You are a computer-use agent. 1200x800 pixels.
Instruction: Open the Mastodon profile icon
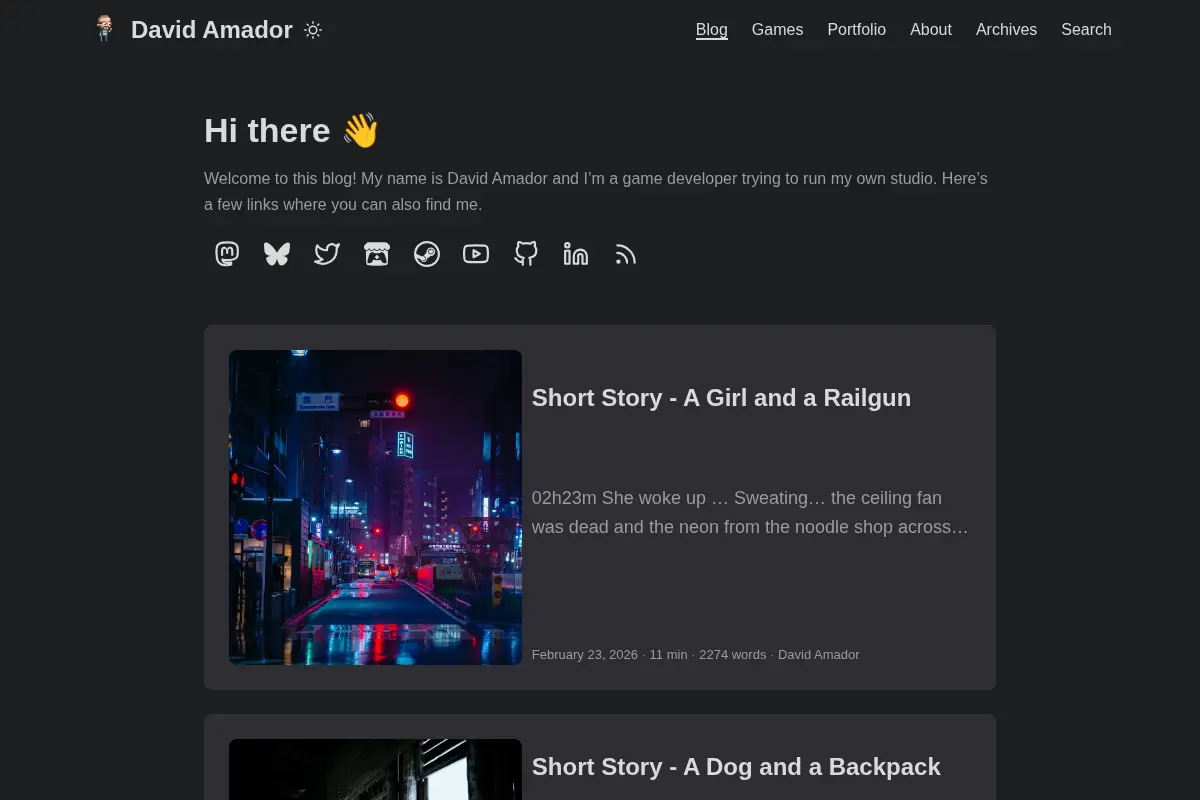pyautogui.click(x=227, y=254)
